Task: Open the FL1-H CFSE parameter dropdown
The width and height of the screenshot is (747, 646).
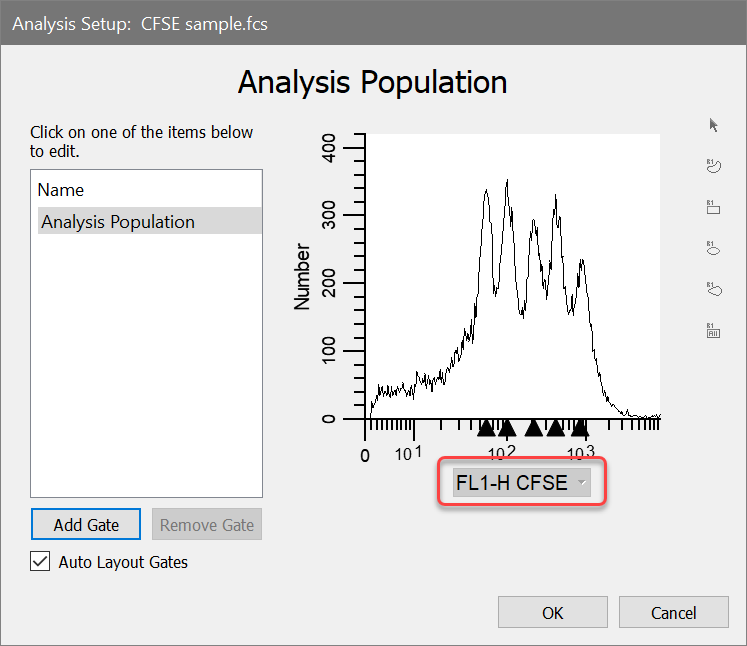Action: click(521, 484)
